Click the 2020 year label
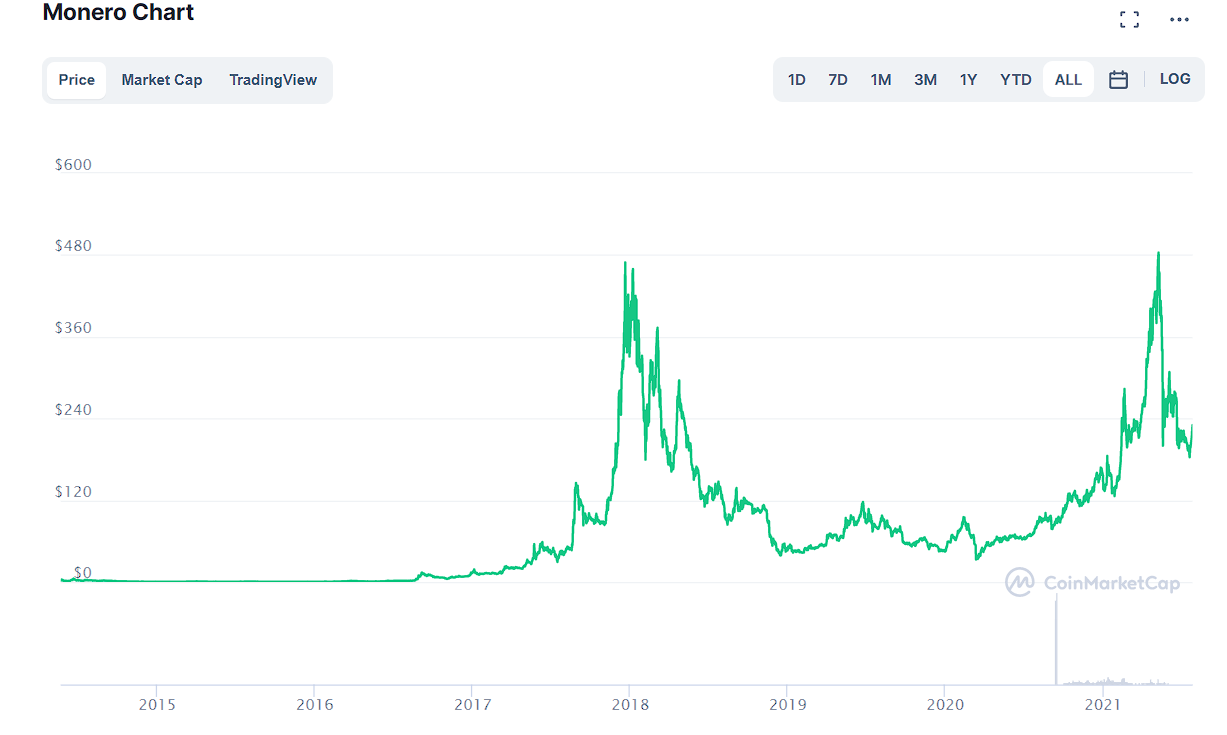1227x735 pixels. coord(945,704)
